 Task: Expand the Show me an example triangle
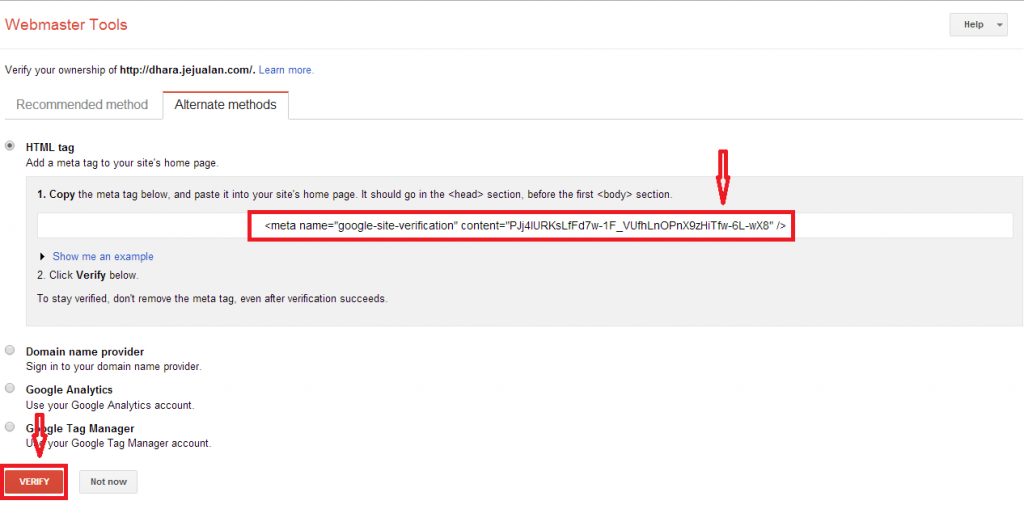[43, 257]
